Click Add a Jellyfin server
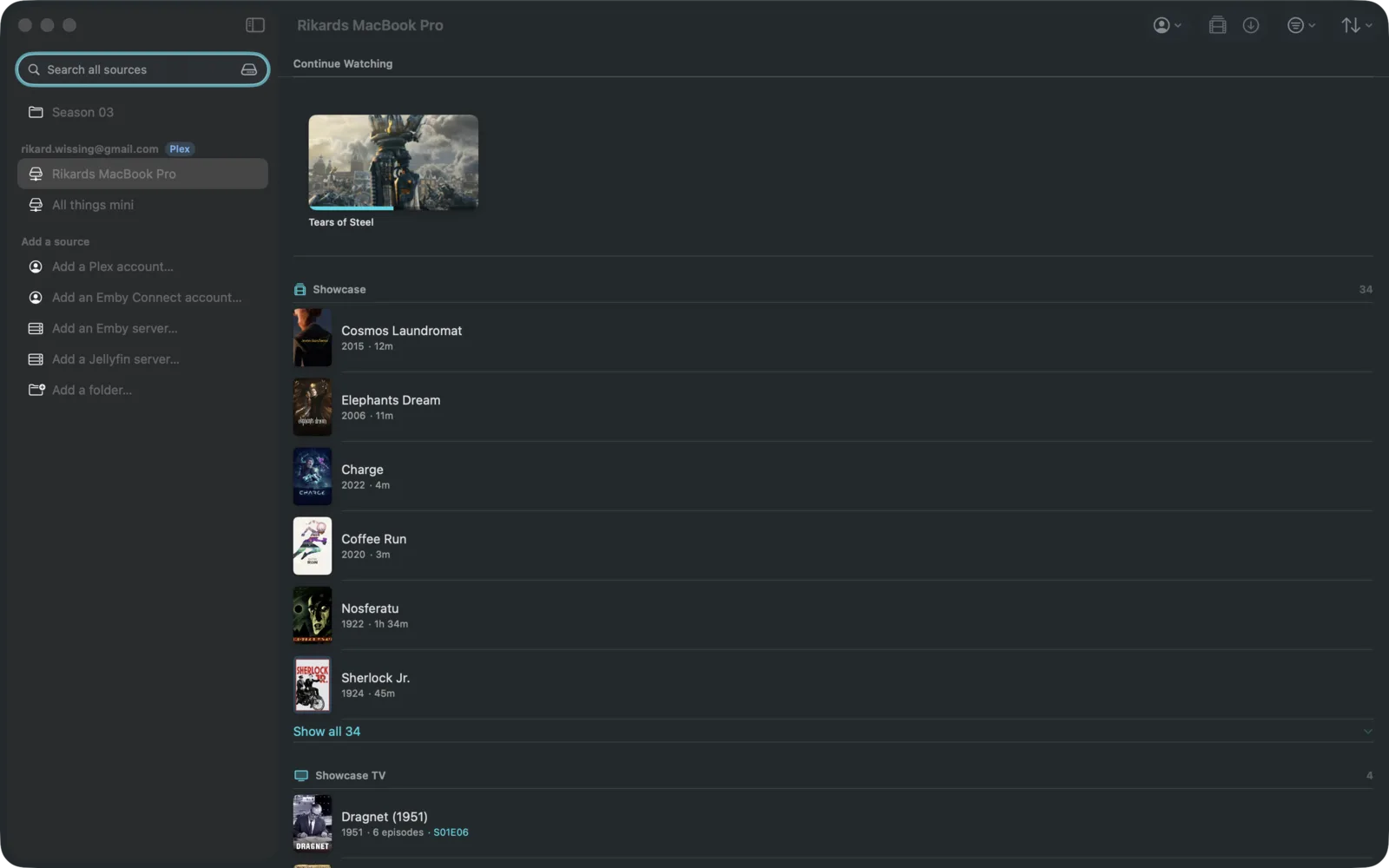Screen dimensions: 1389x868 click(142, 359)
